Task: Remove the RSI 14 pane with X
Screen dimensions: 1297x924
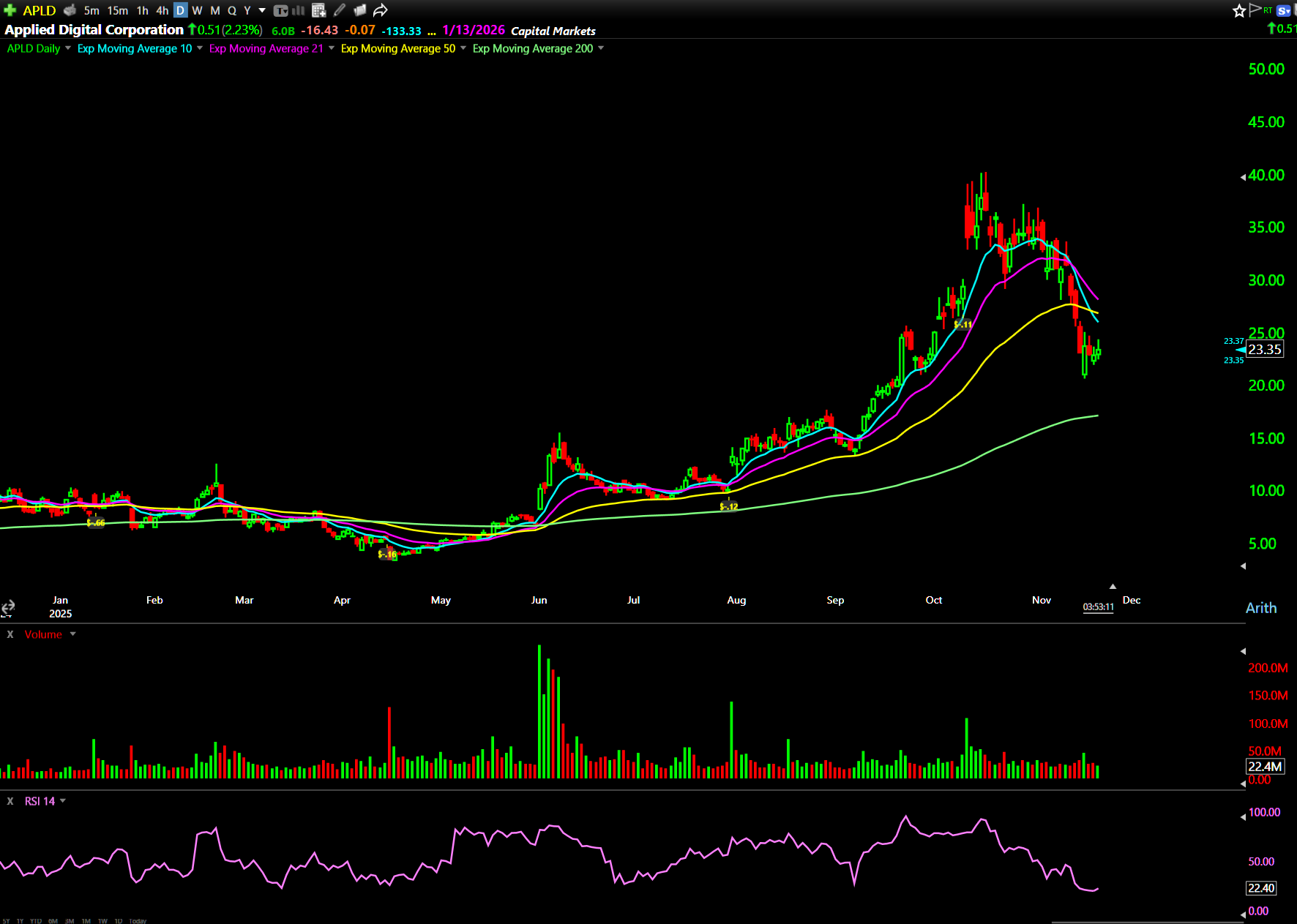Action: 10,801
